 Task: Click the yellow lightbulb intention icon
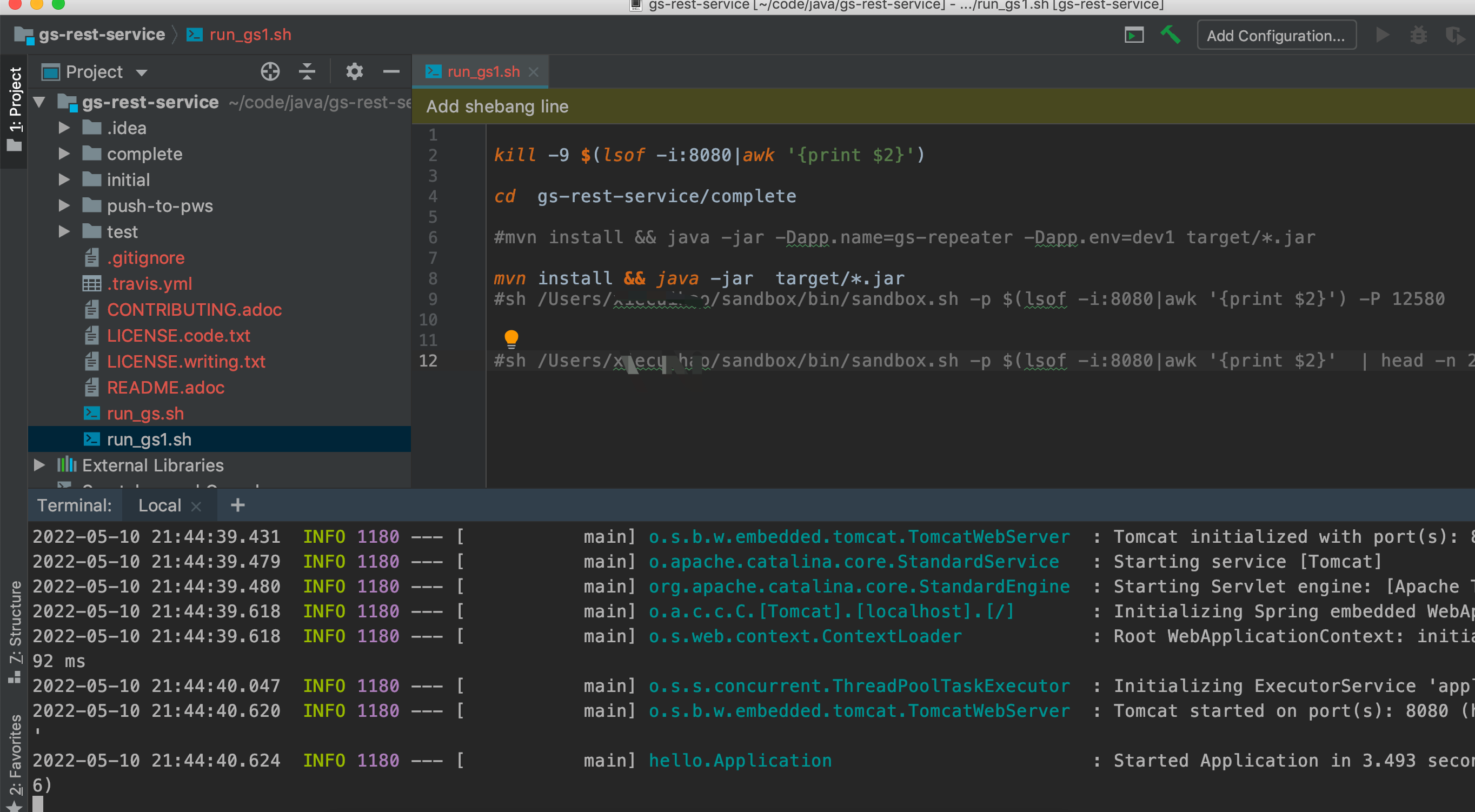coord(511,338)
